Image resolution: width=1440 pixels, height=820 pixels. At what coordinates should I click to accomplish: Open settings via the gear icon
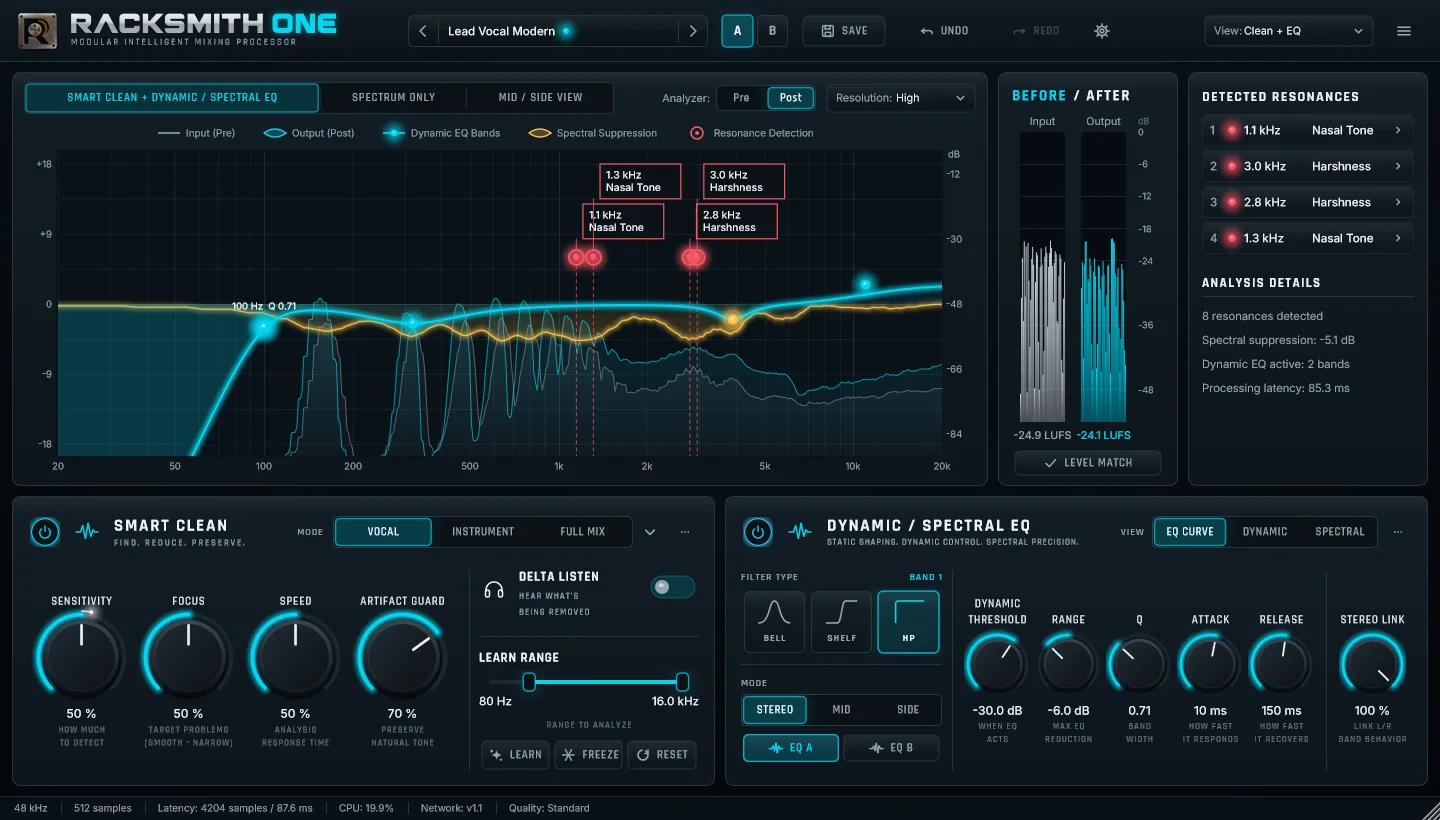click(1102, 31)
